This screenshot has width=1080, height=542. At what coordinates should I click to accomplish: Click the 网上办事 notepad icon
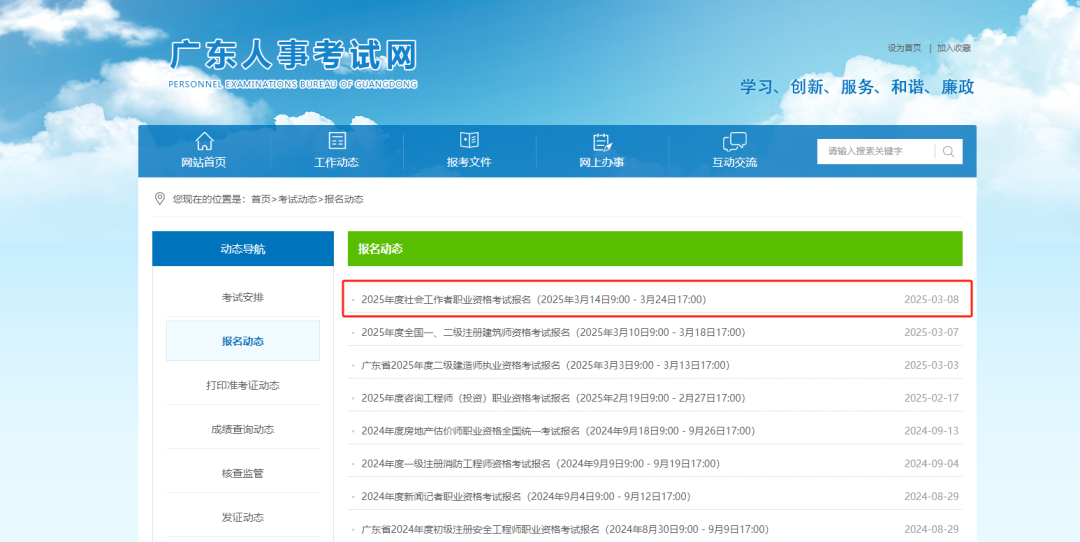[602, 141]
